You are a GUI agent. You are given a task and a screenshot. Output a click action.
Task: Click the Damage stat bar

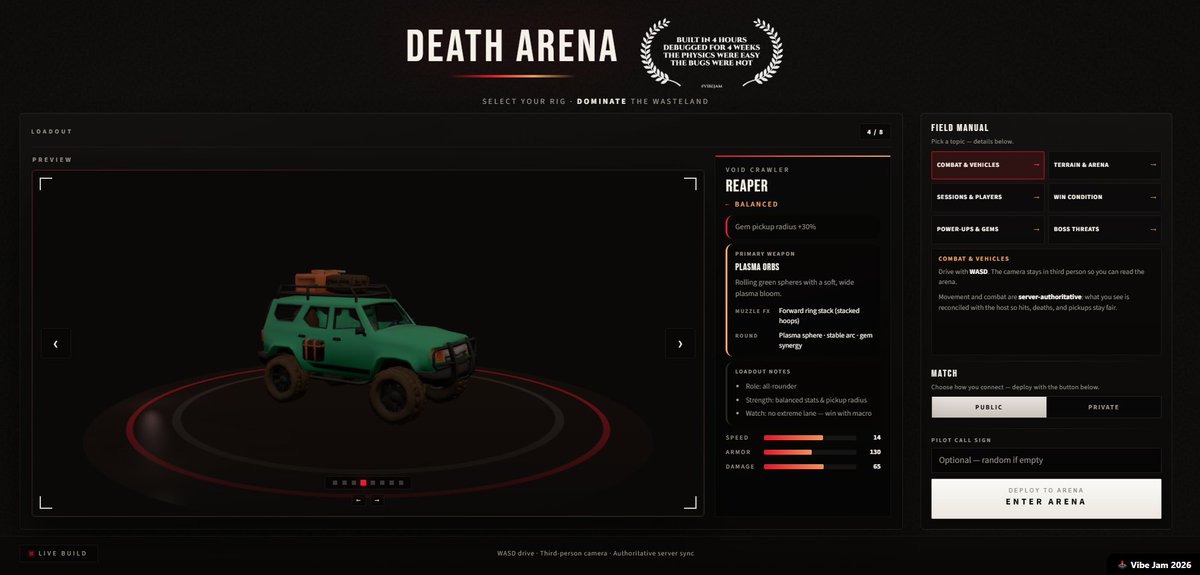click(810, 466)
